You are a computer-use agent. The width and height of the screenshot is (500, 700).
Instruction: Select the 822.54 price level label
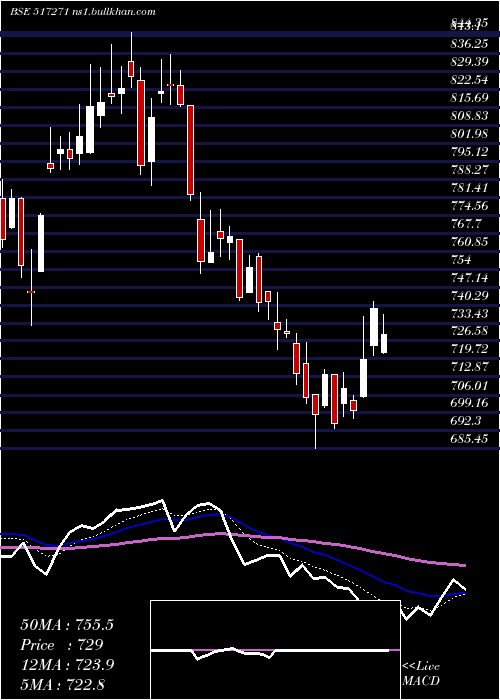469,79
